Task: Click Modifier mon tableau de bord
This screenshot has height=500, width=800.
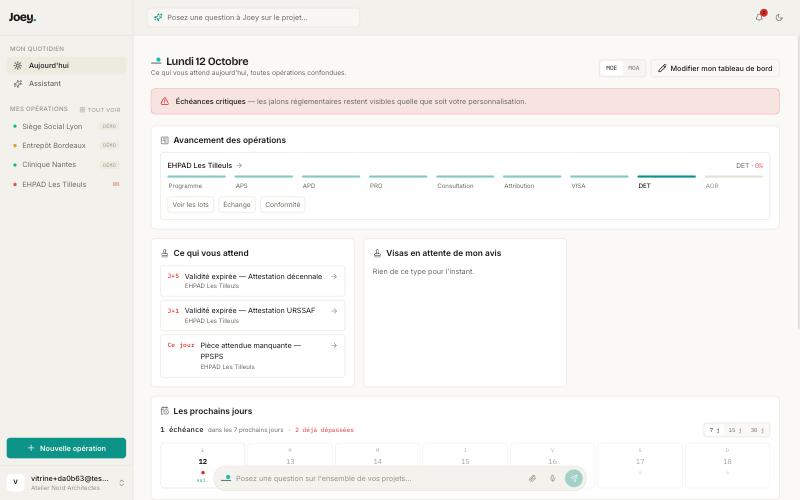Action: (x=715, y=68)
